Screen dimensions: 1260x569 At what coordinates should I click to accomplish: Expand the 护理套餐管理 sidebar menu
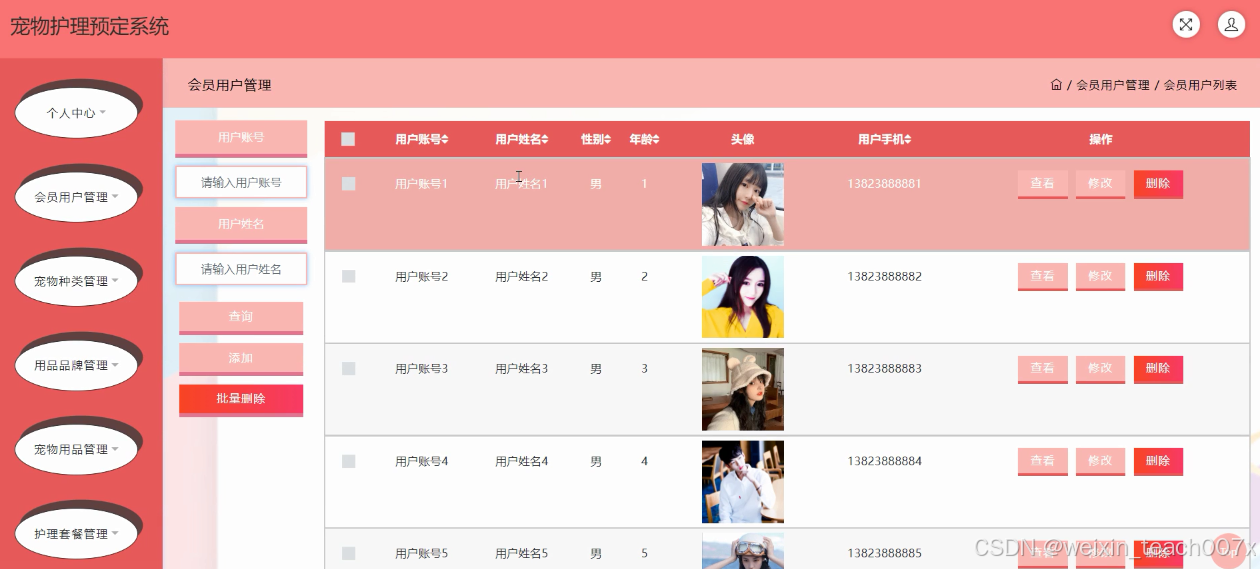coord(76,533)
